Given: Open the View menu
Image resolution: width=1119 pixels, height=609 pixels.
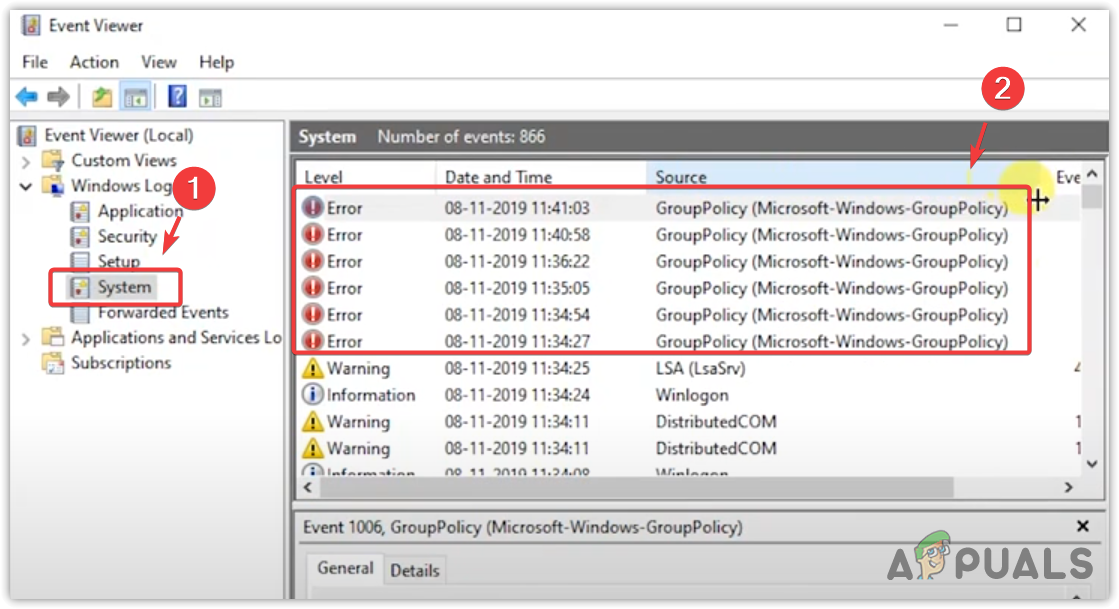Looking at the screenshot, I should pyautogui.click(x=159, y=62).
